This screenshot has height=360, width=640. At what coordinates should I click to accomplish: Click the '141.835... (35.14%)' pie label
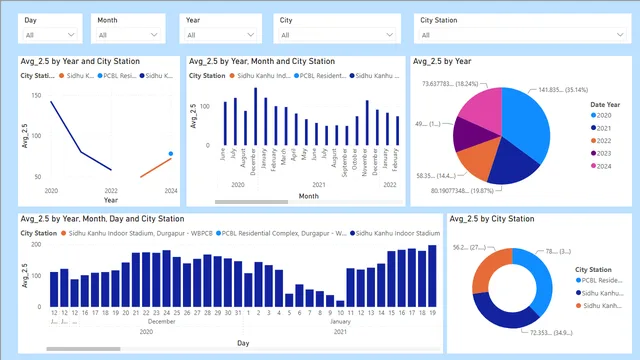click(x=563, y=90)
